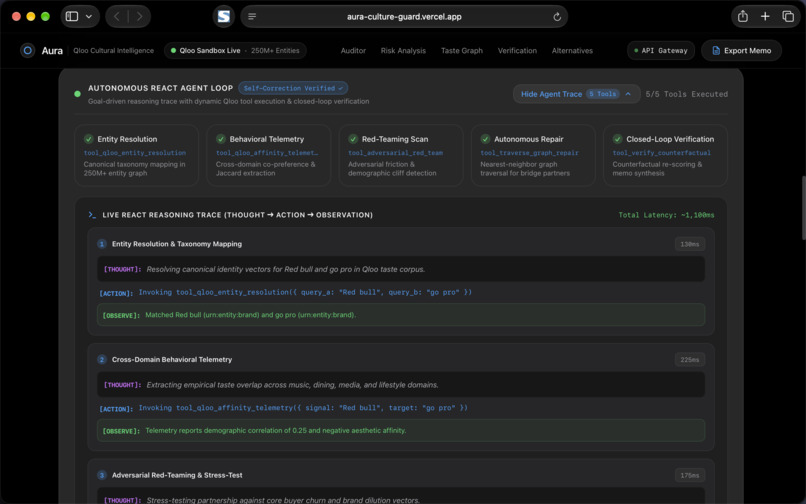Click tool_verify_counterfactual code label
The width and height of the screenshot is (806, 504).
point(662,153)
